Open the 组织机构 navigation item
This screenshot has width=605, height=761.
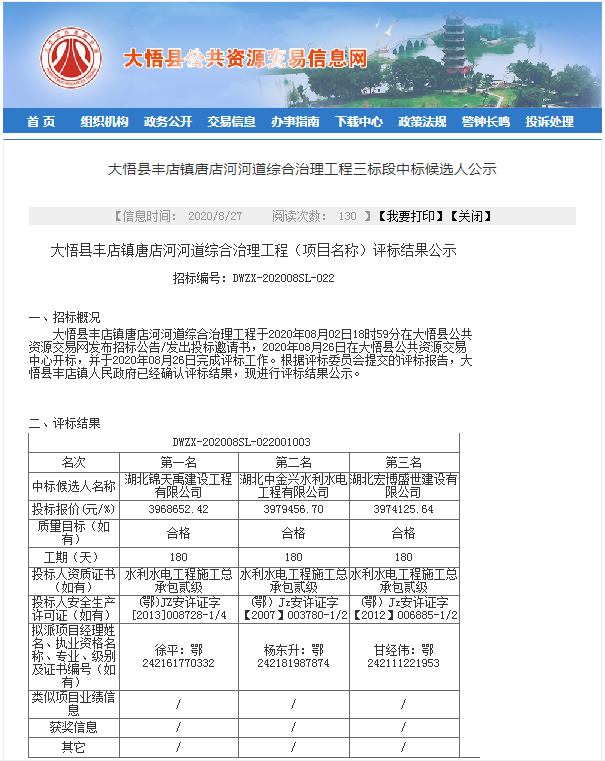(105, 122)
